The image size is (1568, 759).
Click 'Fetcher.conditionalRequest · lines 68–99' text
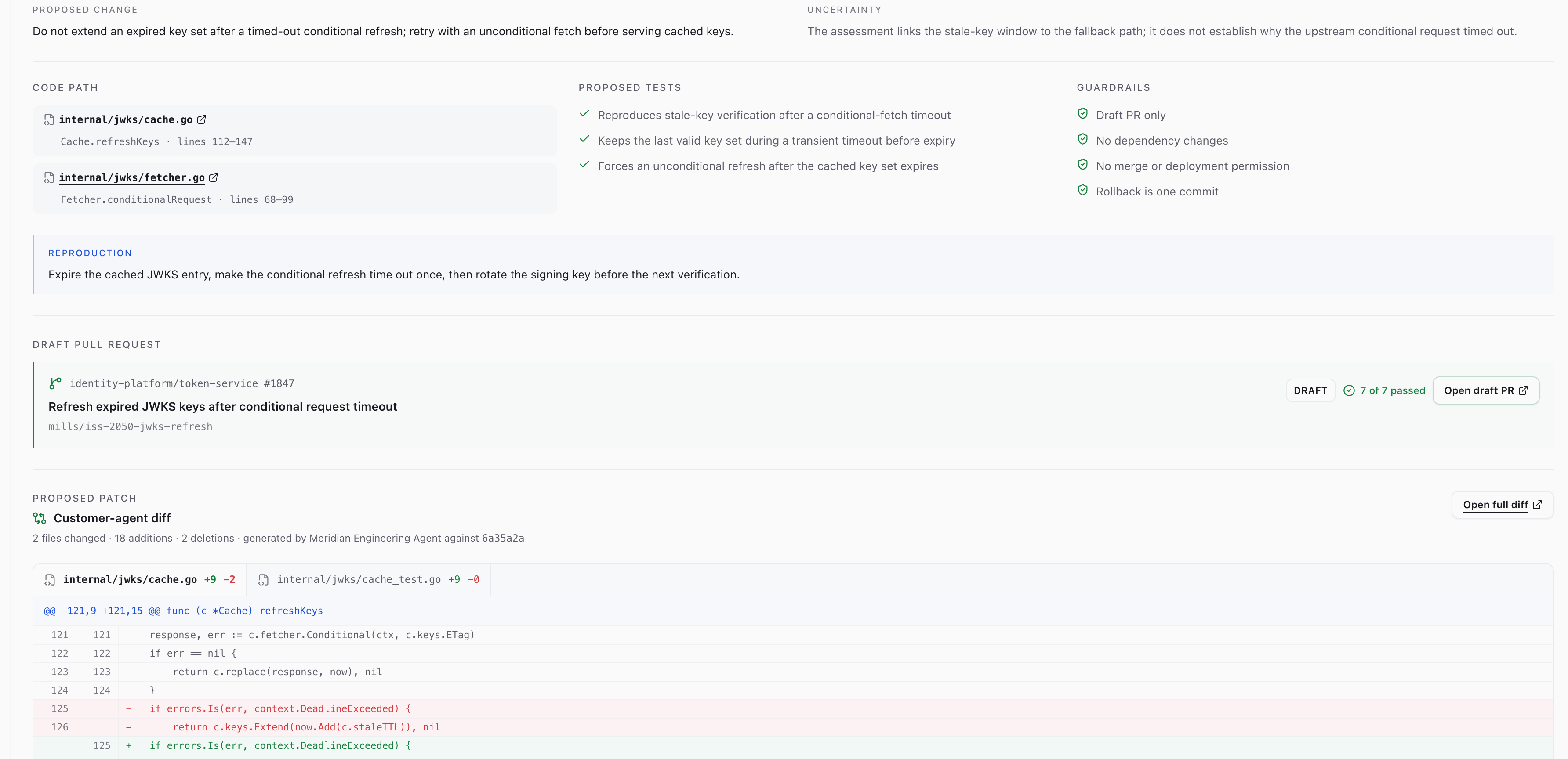click(177, 199)
